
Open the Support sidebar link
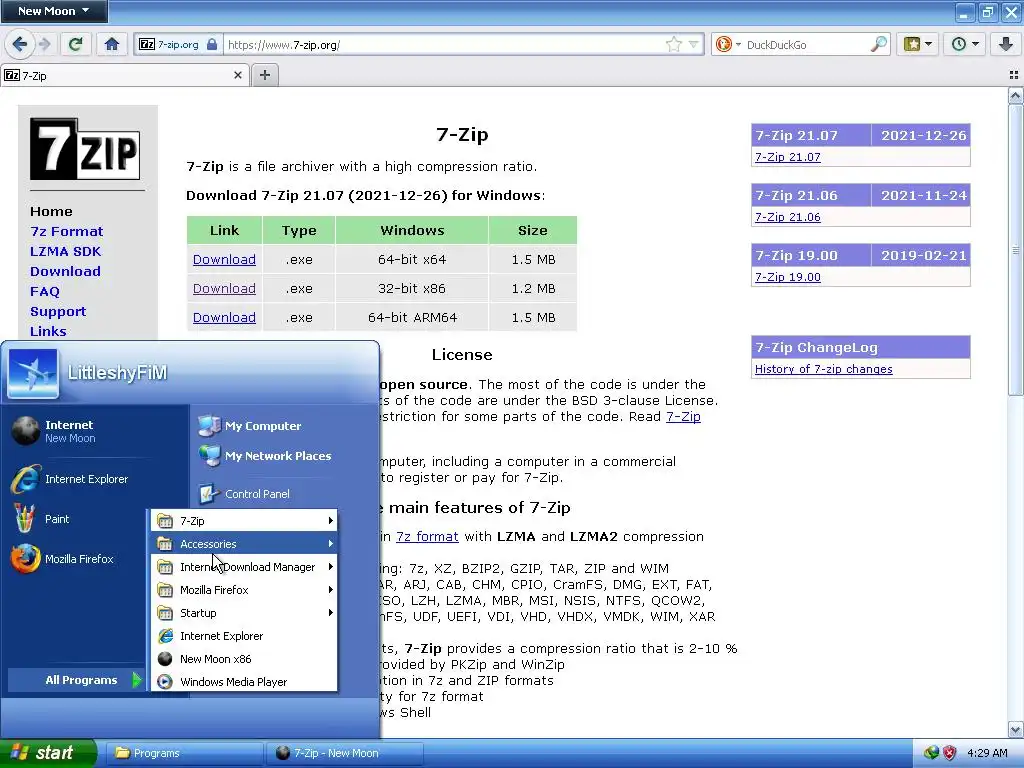[x=58, y=312]
